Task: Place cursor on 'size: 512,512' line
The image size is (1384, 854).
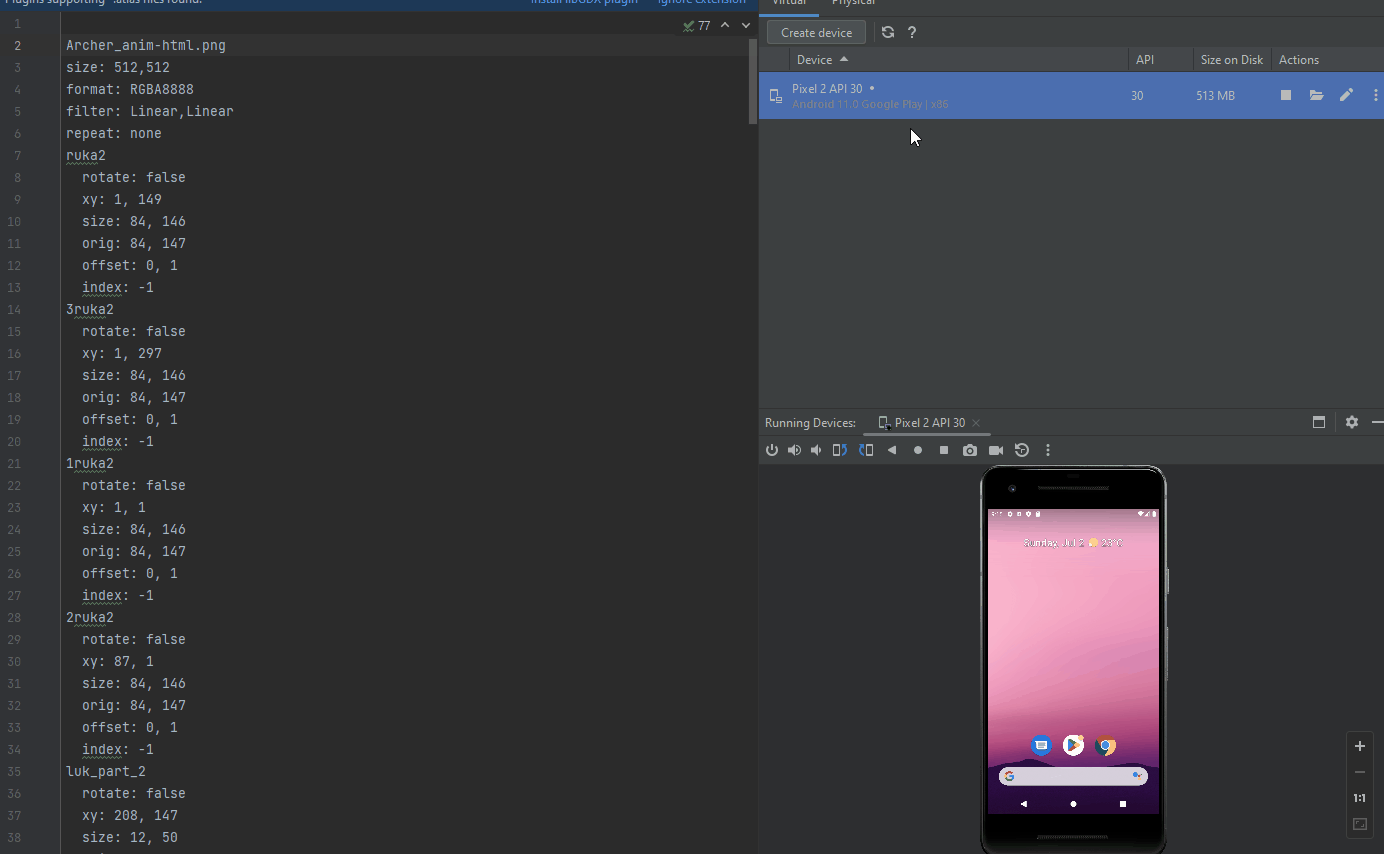Action: pos(118,68)
